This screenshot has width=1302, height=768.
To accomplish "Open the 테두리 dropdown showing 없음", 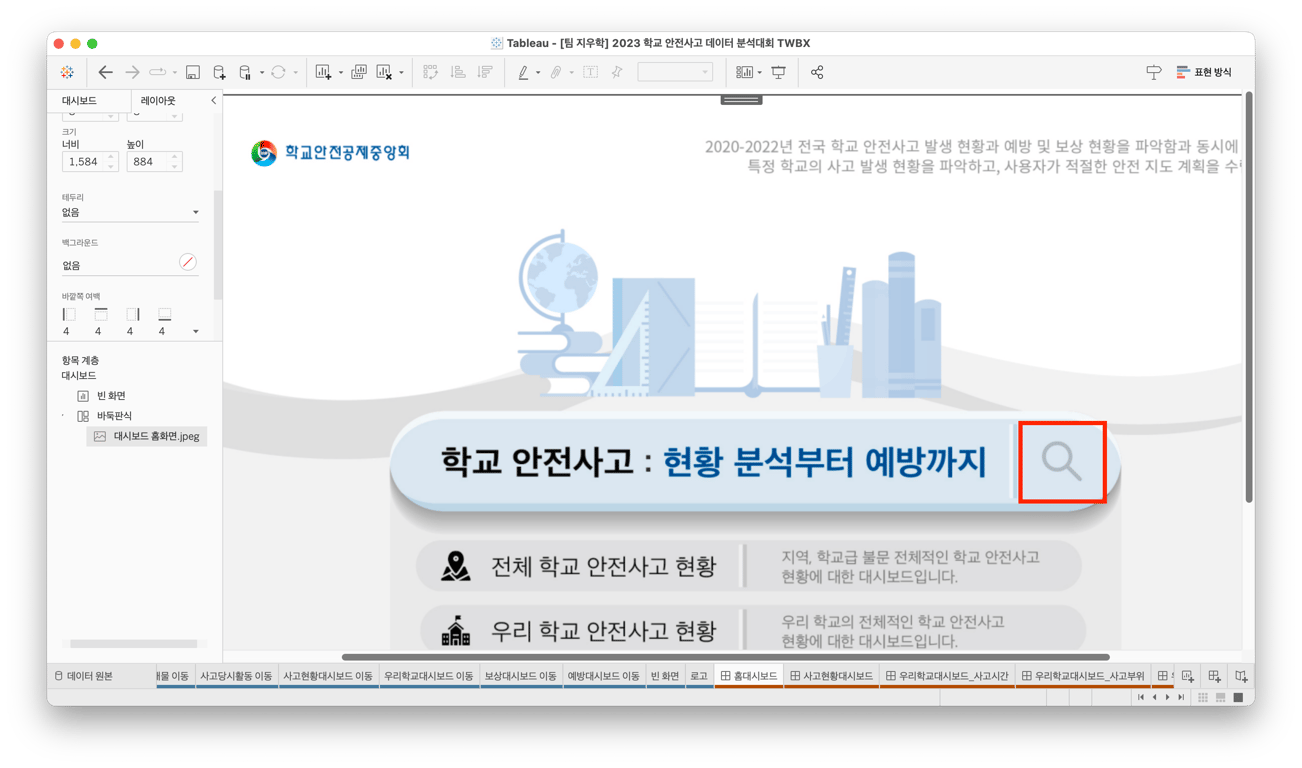I will tap(129, 211).
